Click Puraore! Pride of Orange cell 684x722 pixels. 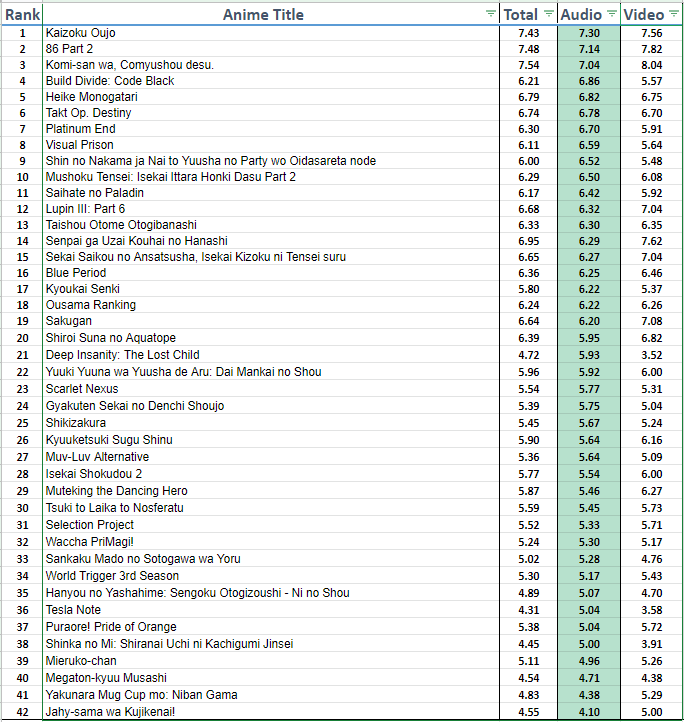click(271, 627)
